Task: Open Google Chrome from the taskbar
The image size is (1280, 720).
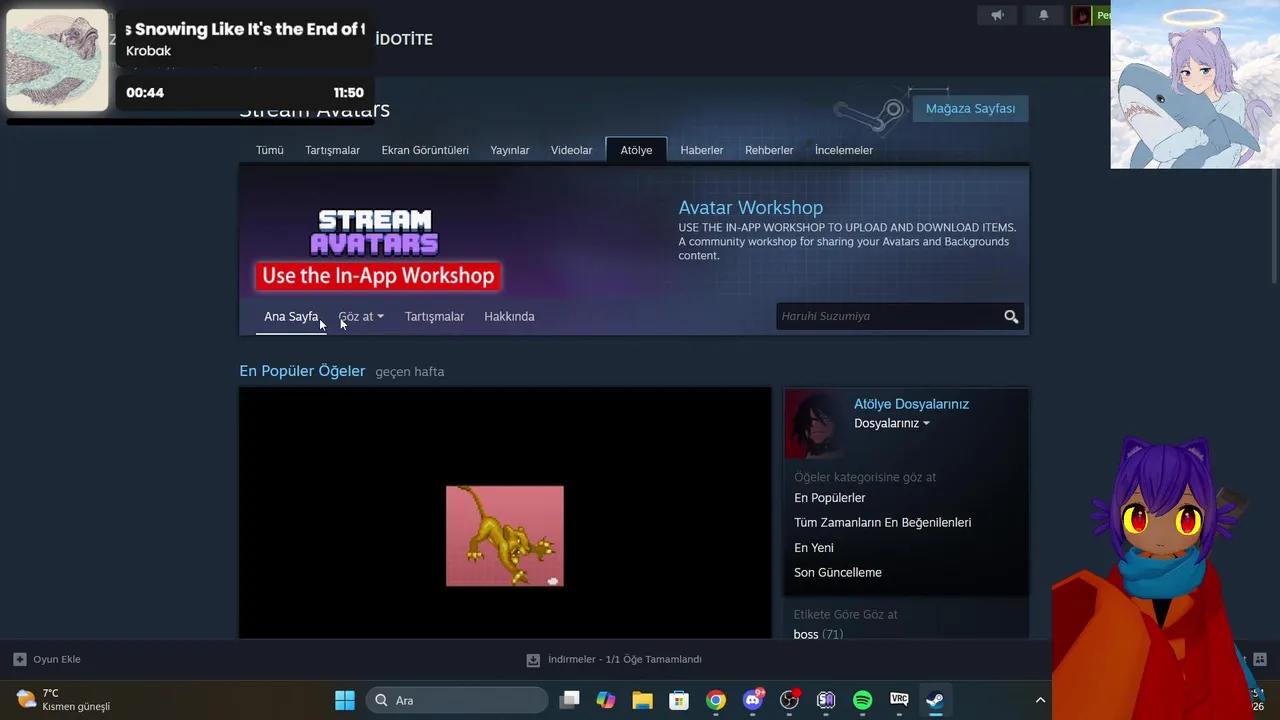Action: click(716, 700)
